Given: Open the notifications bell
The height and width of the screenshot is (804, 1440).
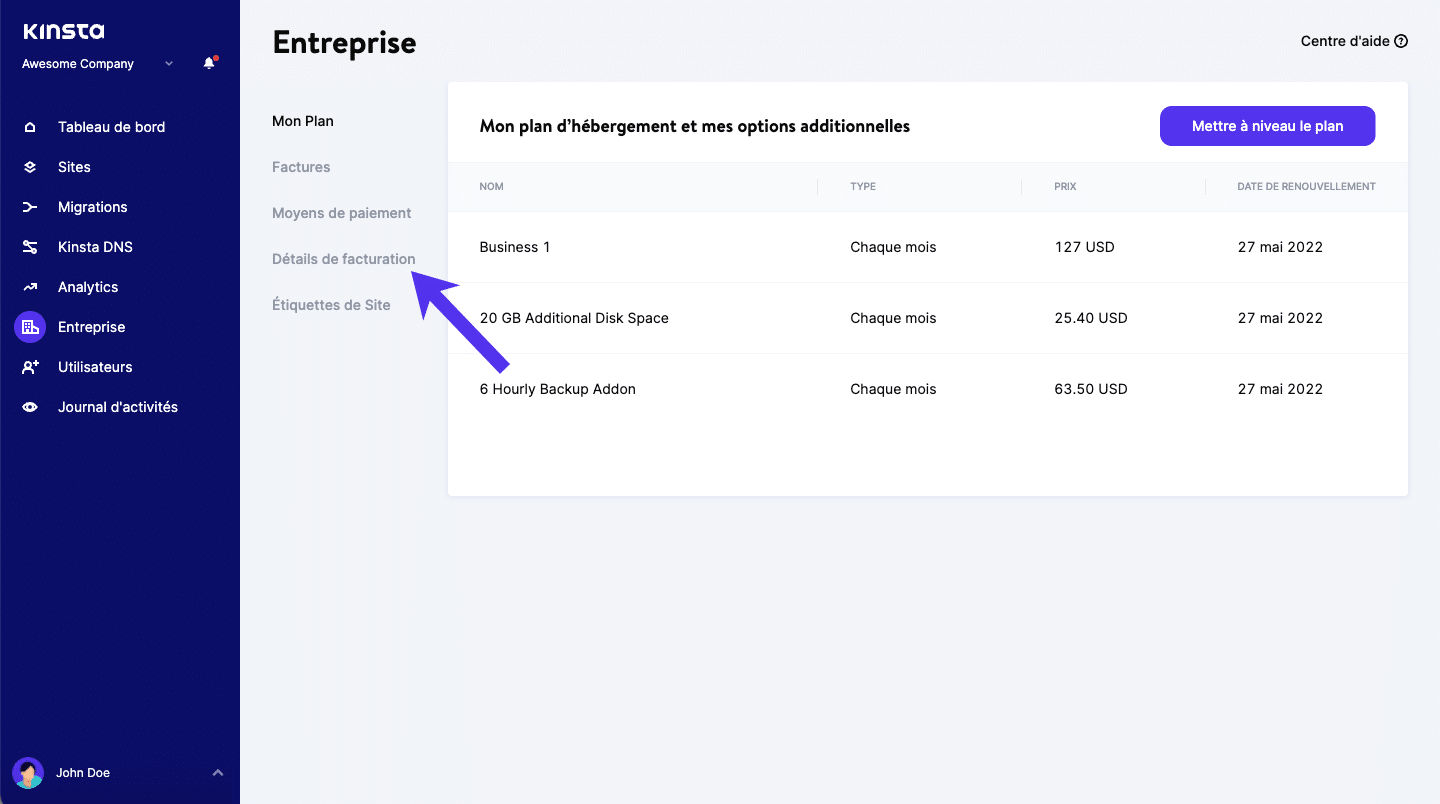Looking at the screenshot, I should click(x=209, y=63).
